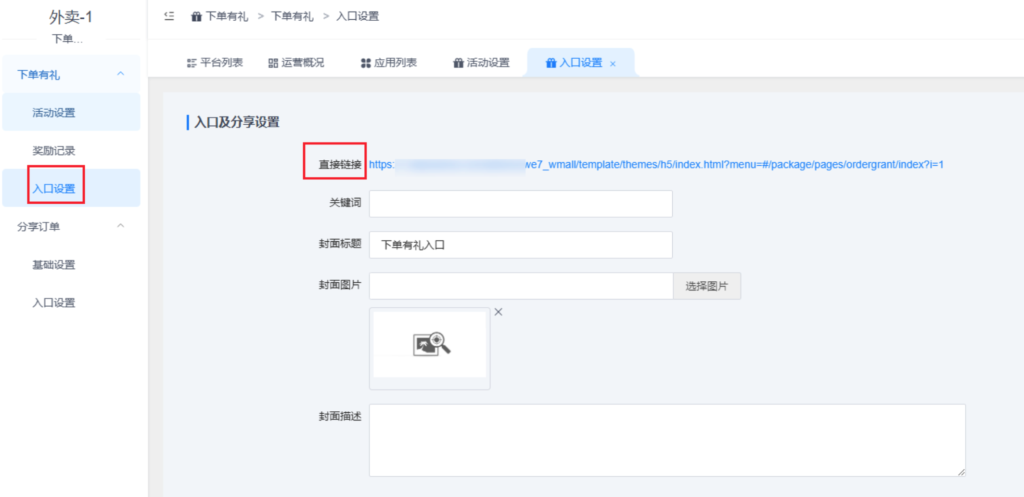The image size is (1024, 497).
Task: Click the 应用列表 tab icon
Action: (x=365, y=63)
